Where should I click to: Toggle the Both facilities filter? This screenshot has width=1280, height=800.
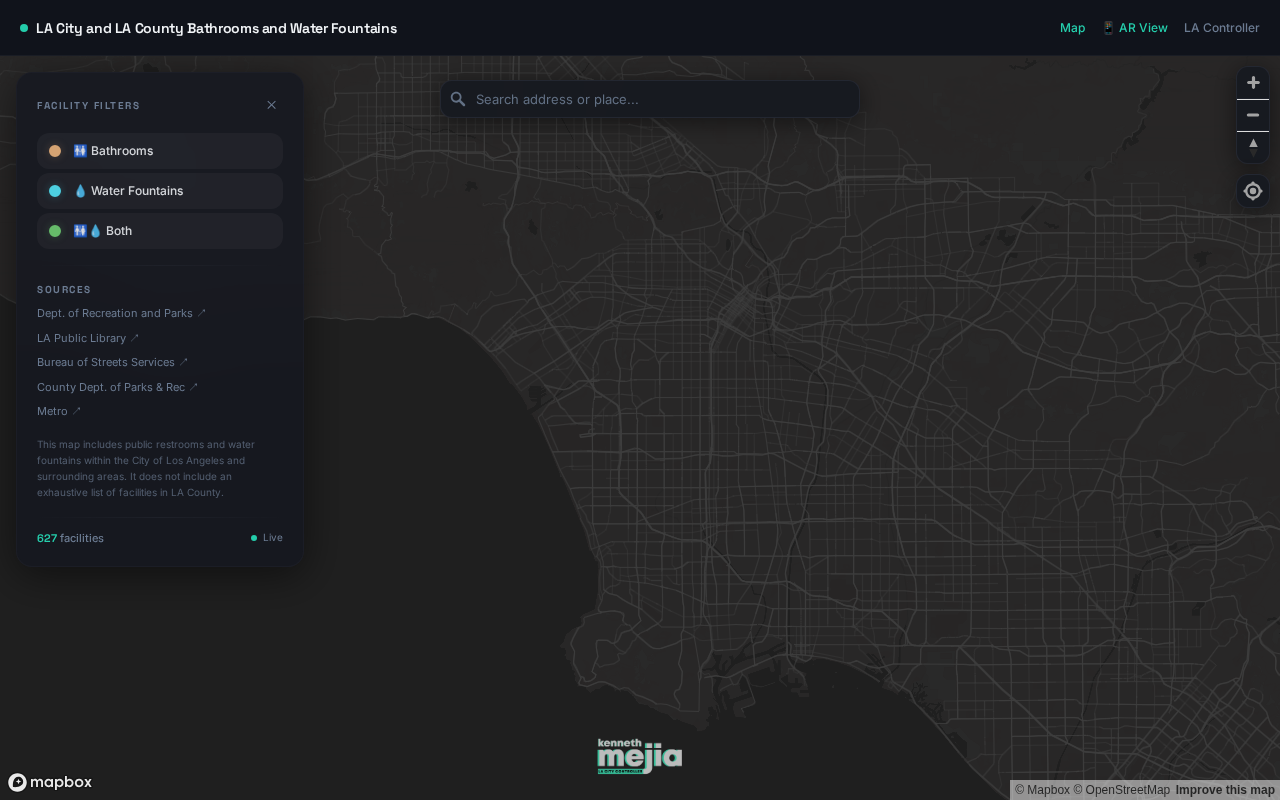pos(160,231)
